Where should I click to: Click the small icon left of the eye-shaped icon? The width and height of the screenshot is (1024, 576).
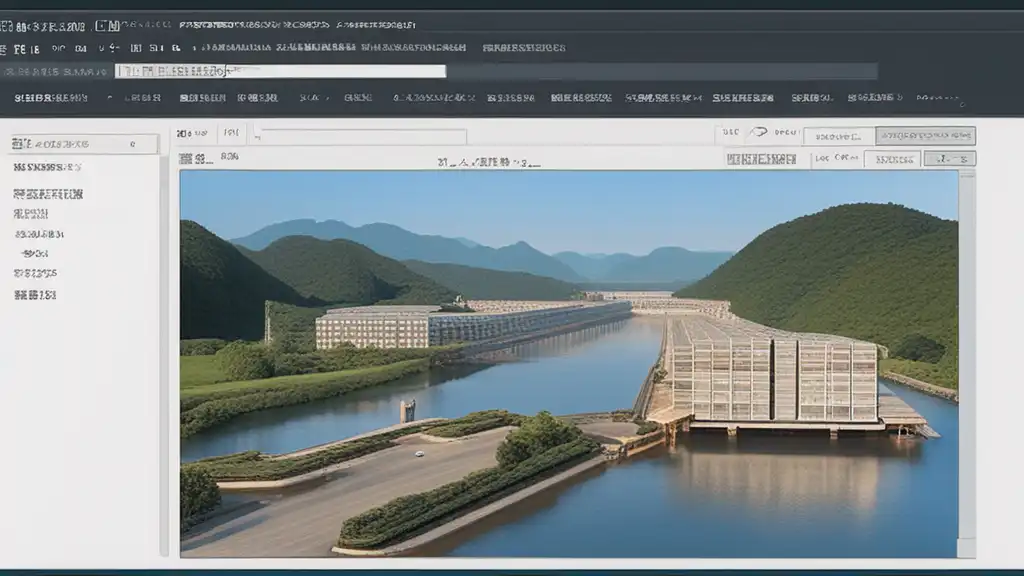pos(730,132)
